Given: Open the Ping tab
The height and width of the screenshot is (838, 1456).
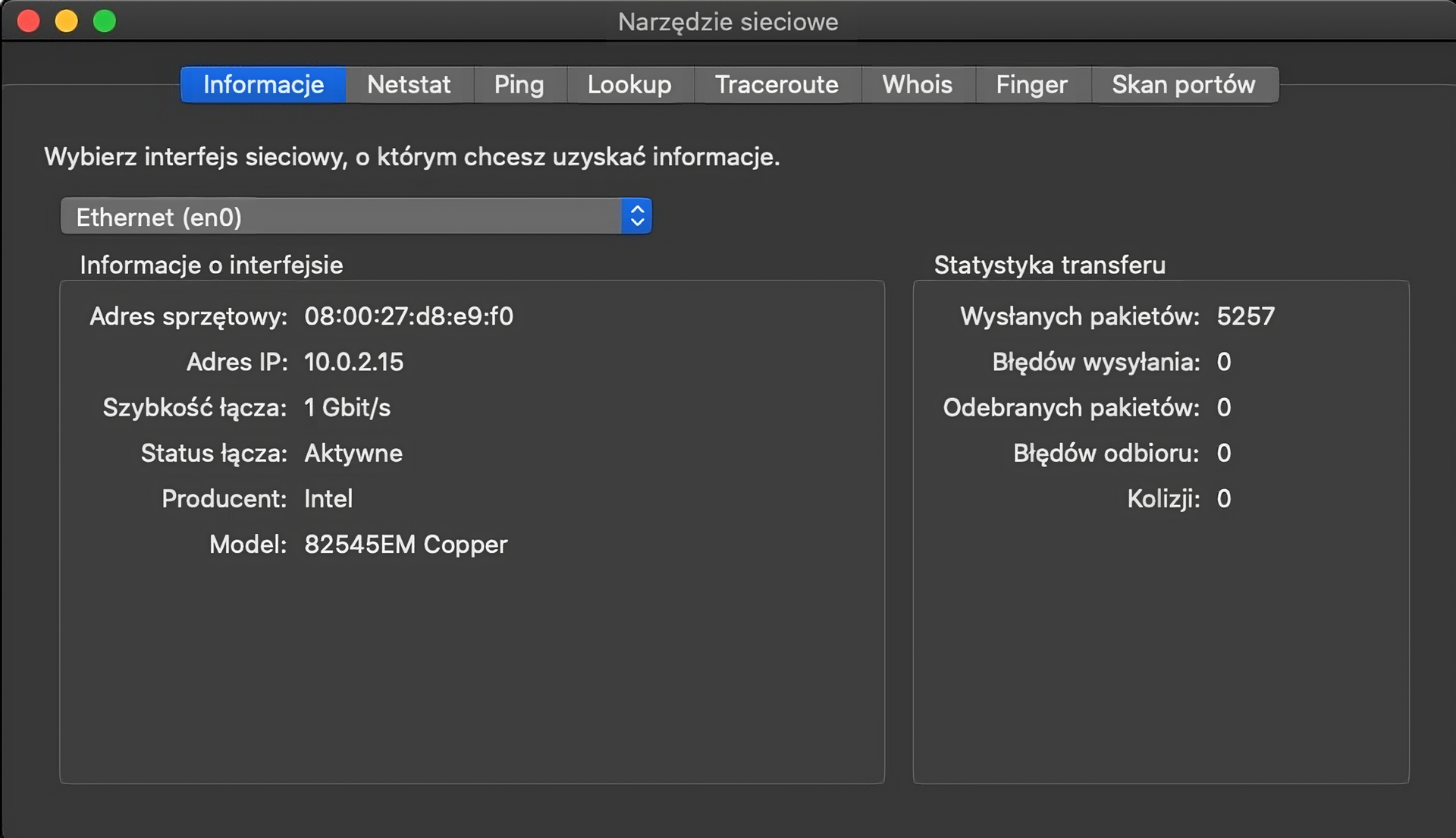Looking at the screenshot, I should (519, 84).
